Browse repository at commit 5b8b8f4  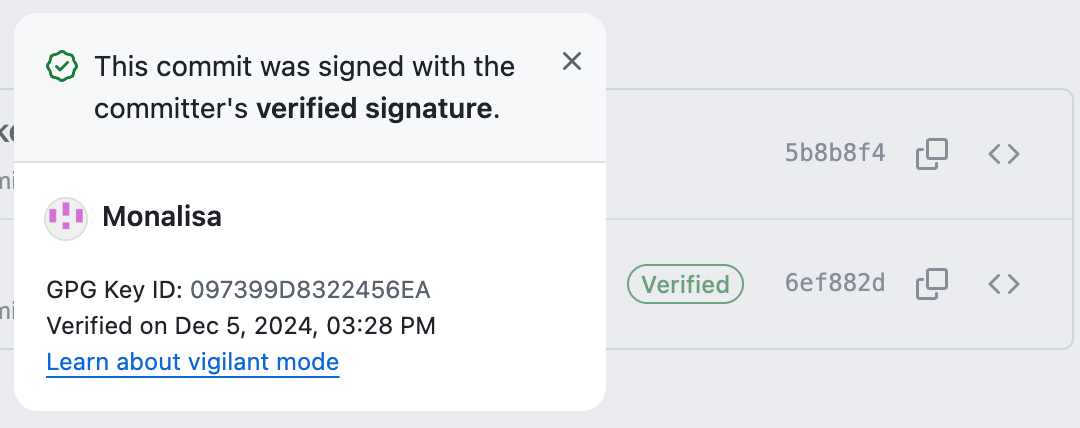click(1004, 154)
